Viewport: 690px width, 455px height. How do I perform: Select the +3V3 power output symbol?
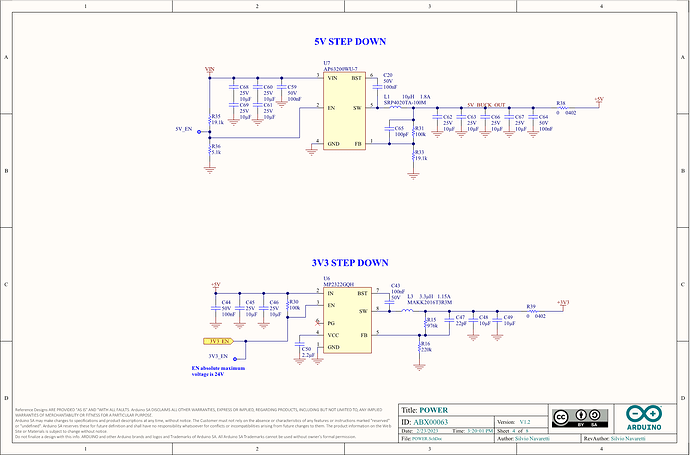coord(563,304)
